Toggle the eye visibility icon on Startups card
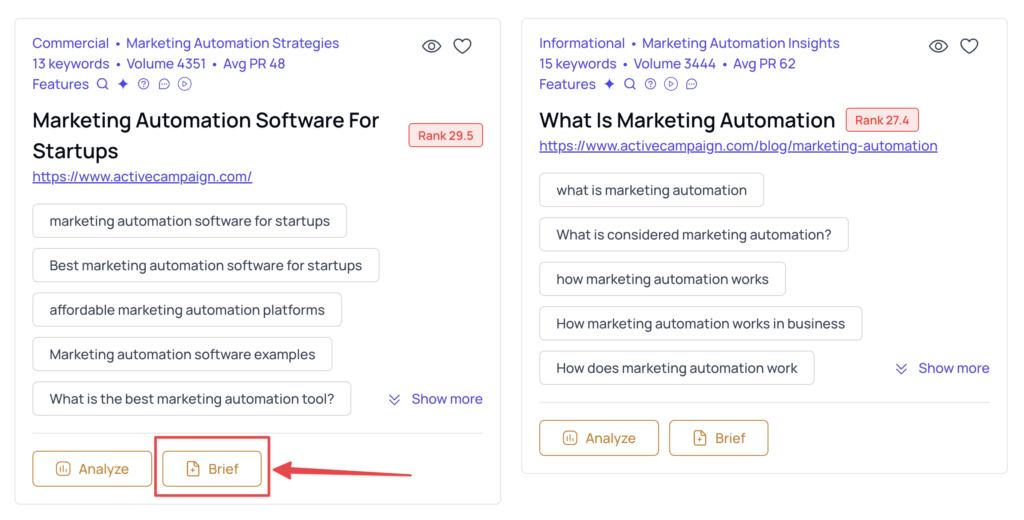The width and height of the screenshot is (1024, 520). (x=431, y=46)
